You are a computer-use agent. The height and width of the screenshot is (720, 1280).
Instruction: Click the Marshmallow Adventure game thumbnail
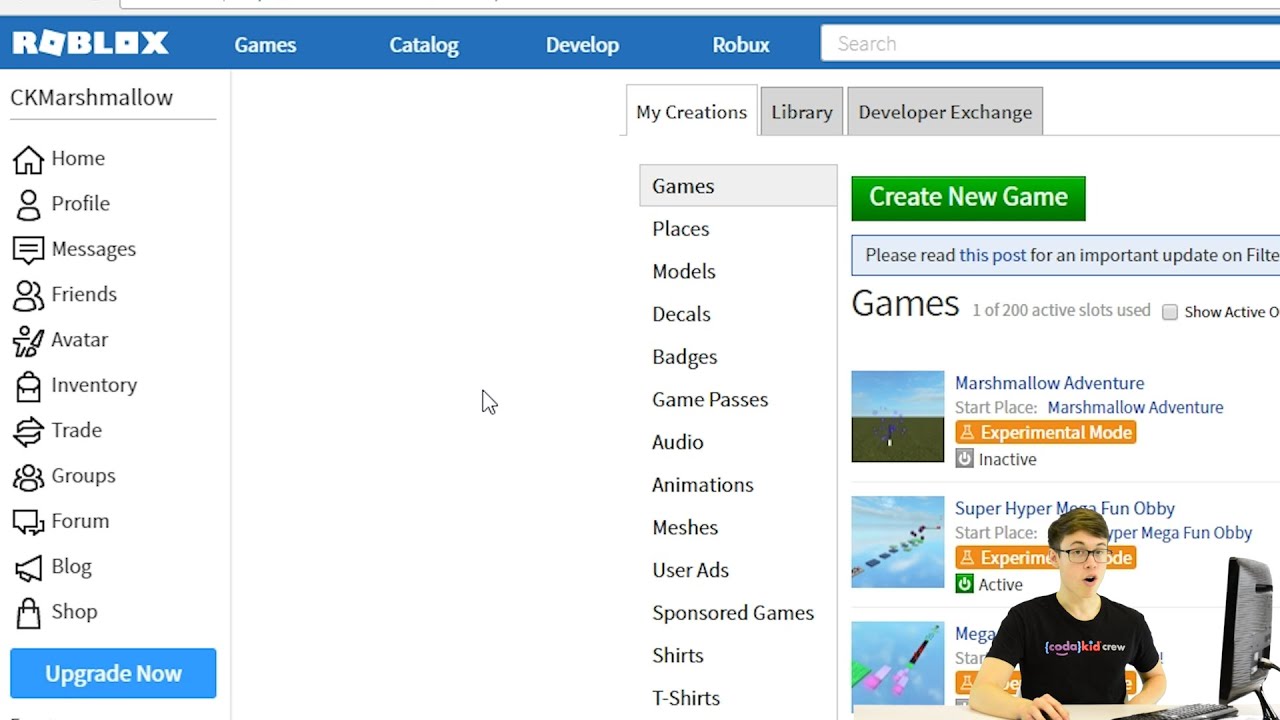point(898,416)
